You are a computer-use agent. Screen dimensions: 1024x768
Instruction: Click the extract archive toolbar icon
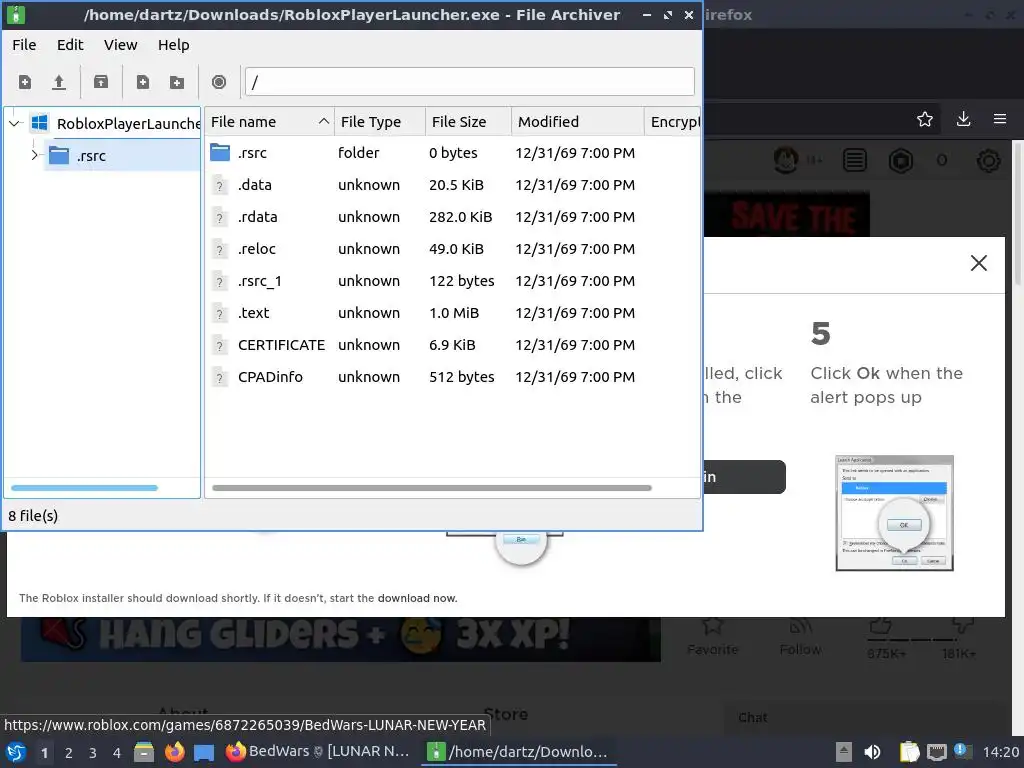tap(101, 82)
